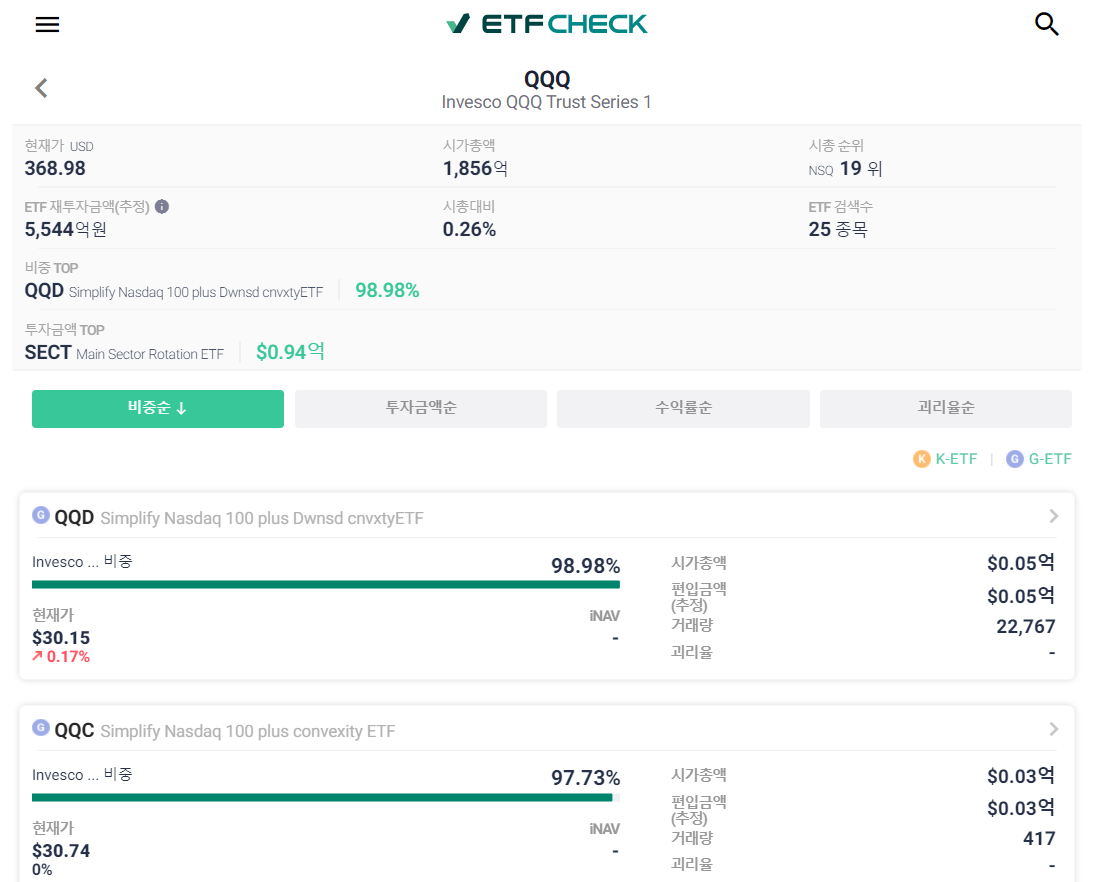The width and height of the screenshot is (1101, 882).
Task: Click the green $0.94억 amount
Action: tap(290, 352)
